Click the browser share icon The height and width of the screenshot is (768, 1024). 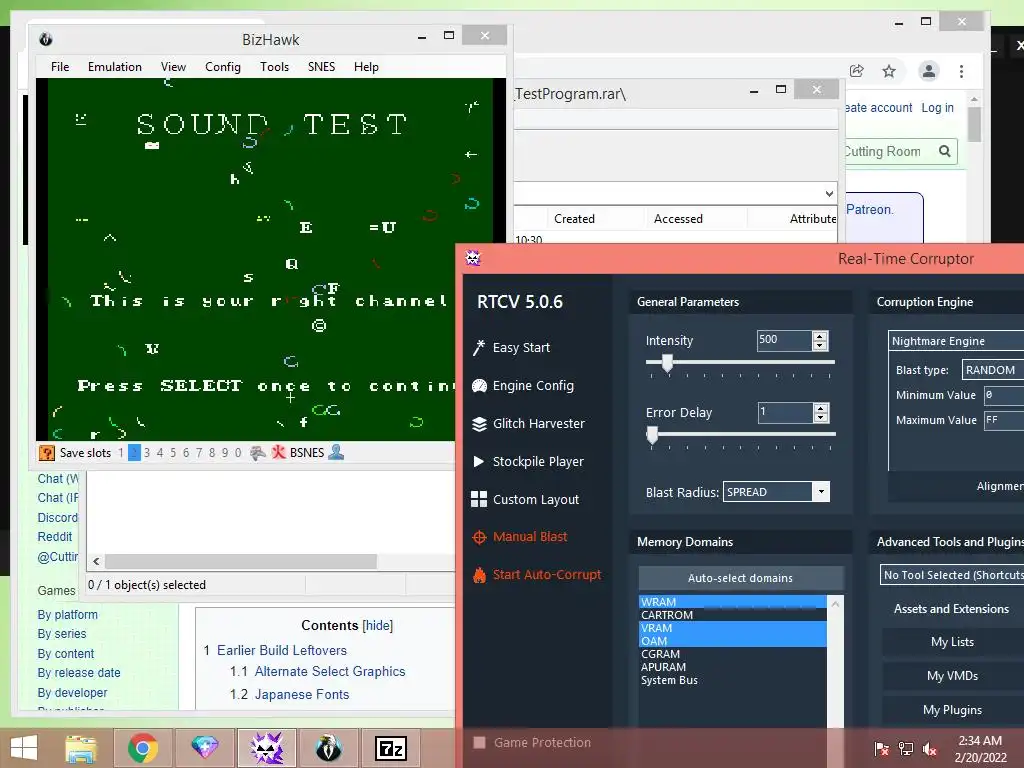pyautogui.click(x=857, y=71)
